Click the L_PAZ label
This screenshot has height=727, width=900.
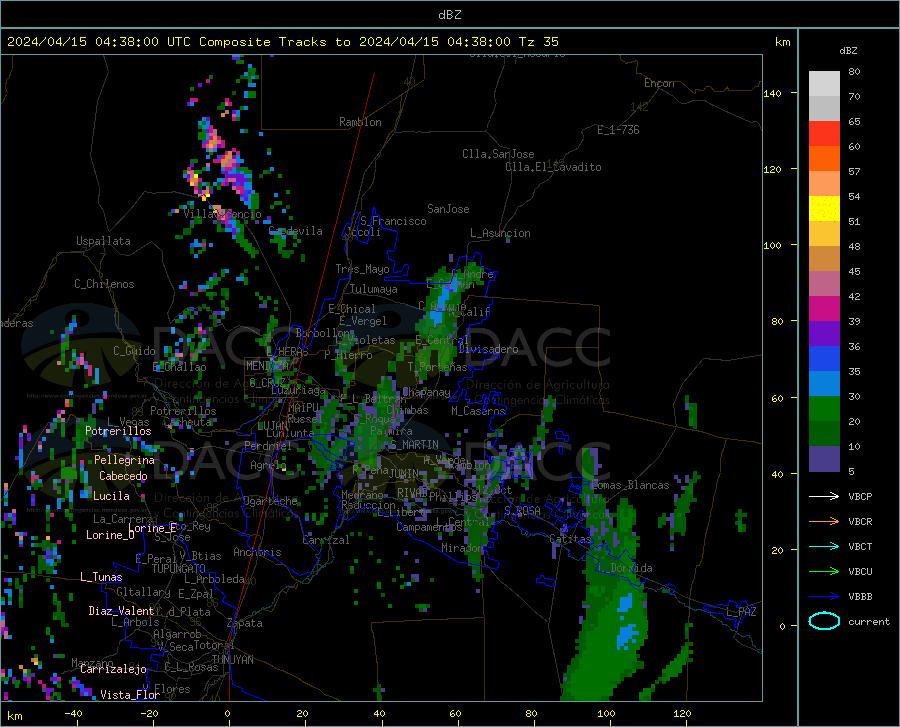742,612
